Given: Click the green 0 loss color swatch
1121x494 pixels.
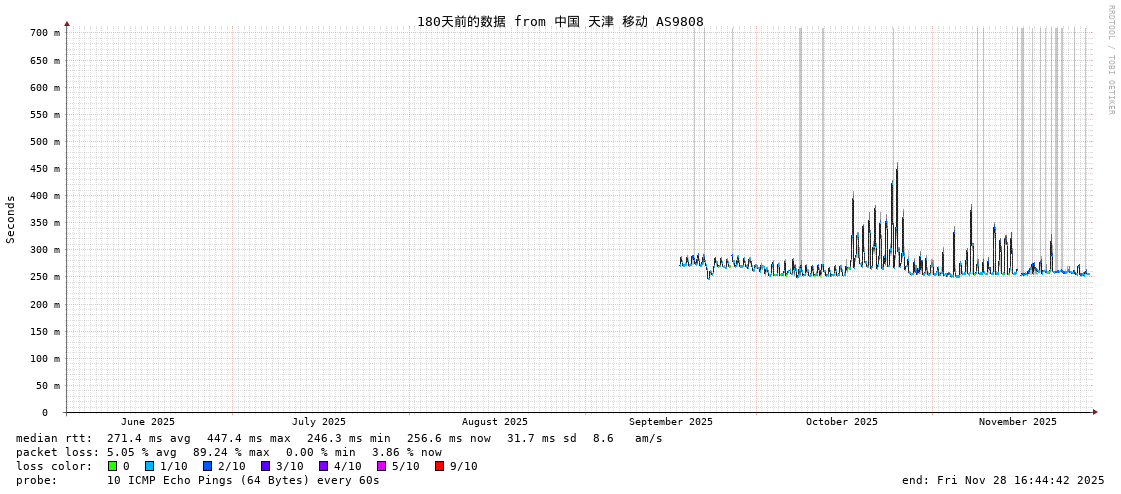Looking at the screenshot, I should pos(113,466).
